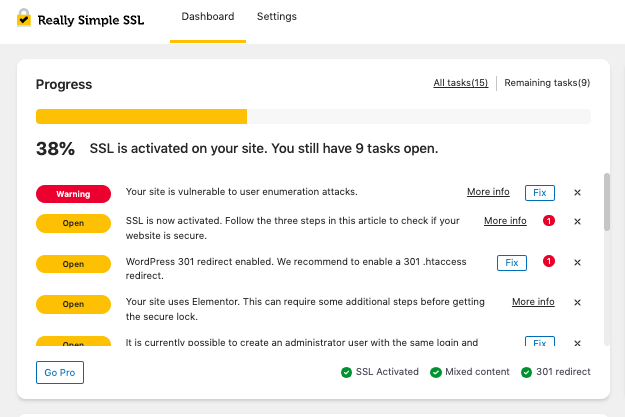This screenshot has width=625, height=417.
Task: Dismiss the SSL now activated task
Action: click(x=577, y=222)
